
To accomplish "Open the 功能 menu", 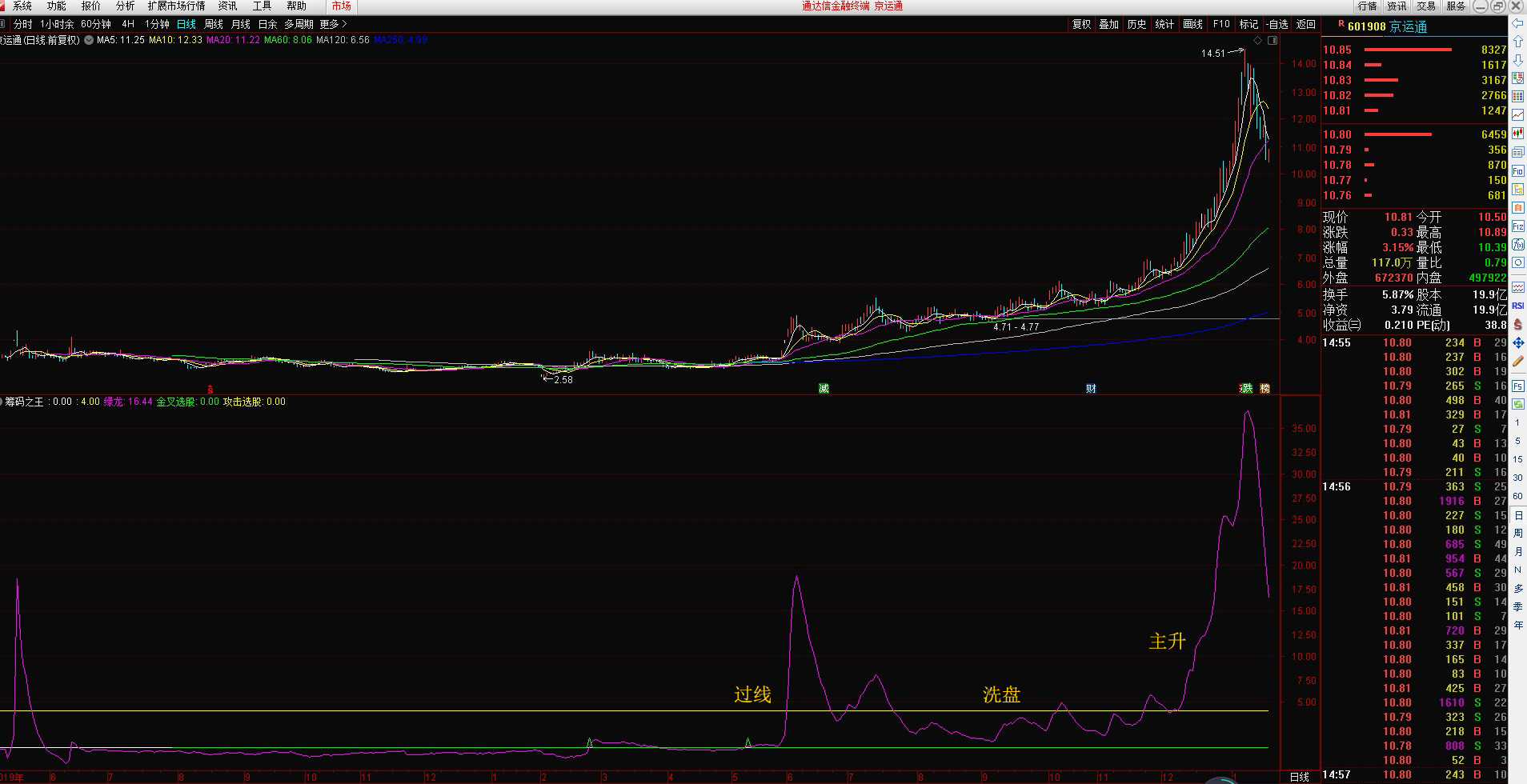I will [56, 6].
